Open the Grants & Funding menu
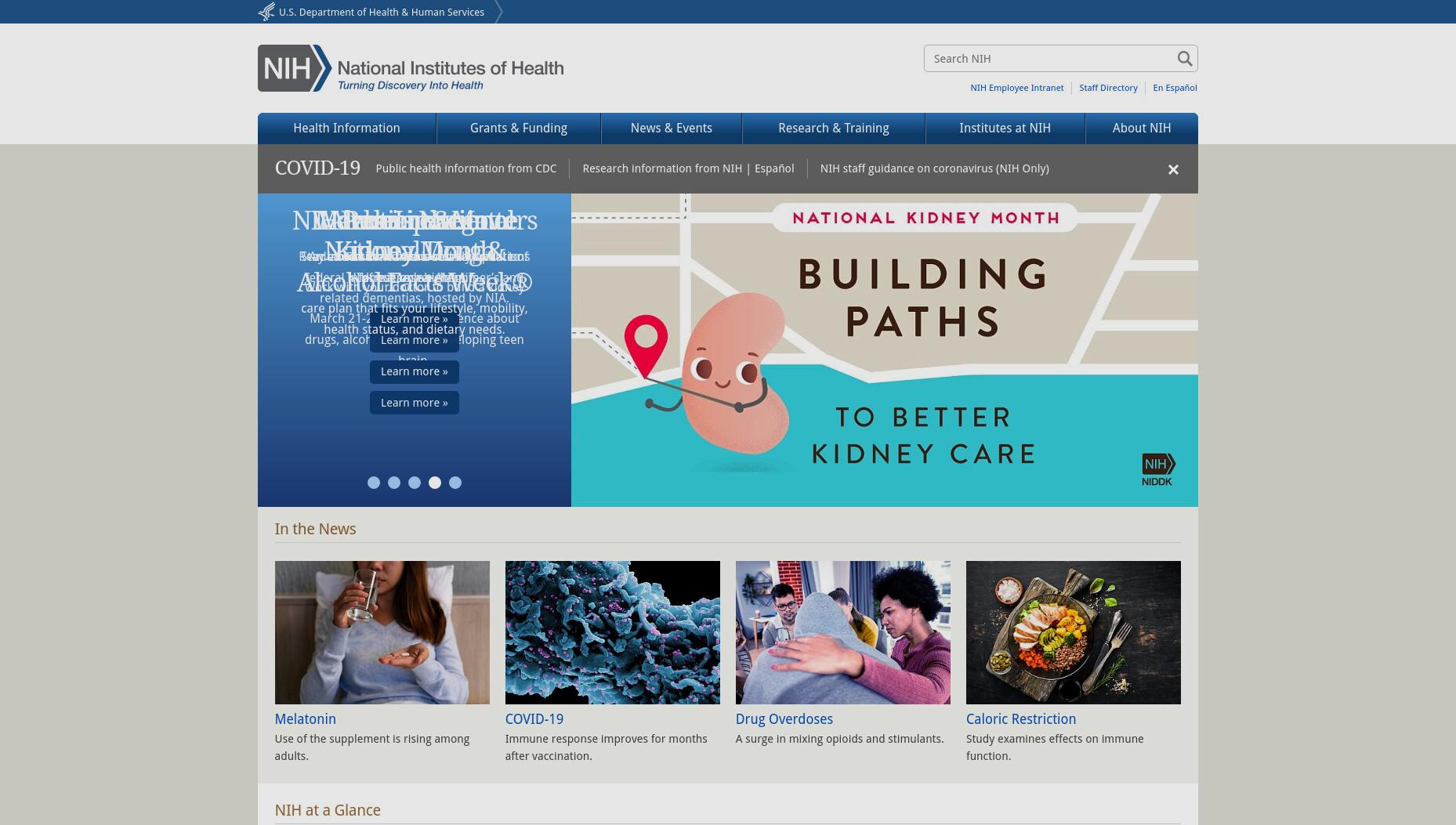The height and width of the screenshot is (825, 1456). click(x=519, y=128)
